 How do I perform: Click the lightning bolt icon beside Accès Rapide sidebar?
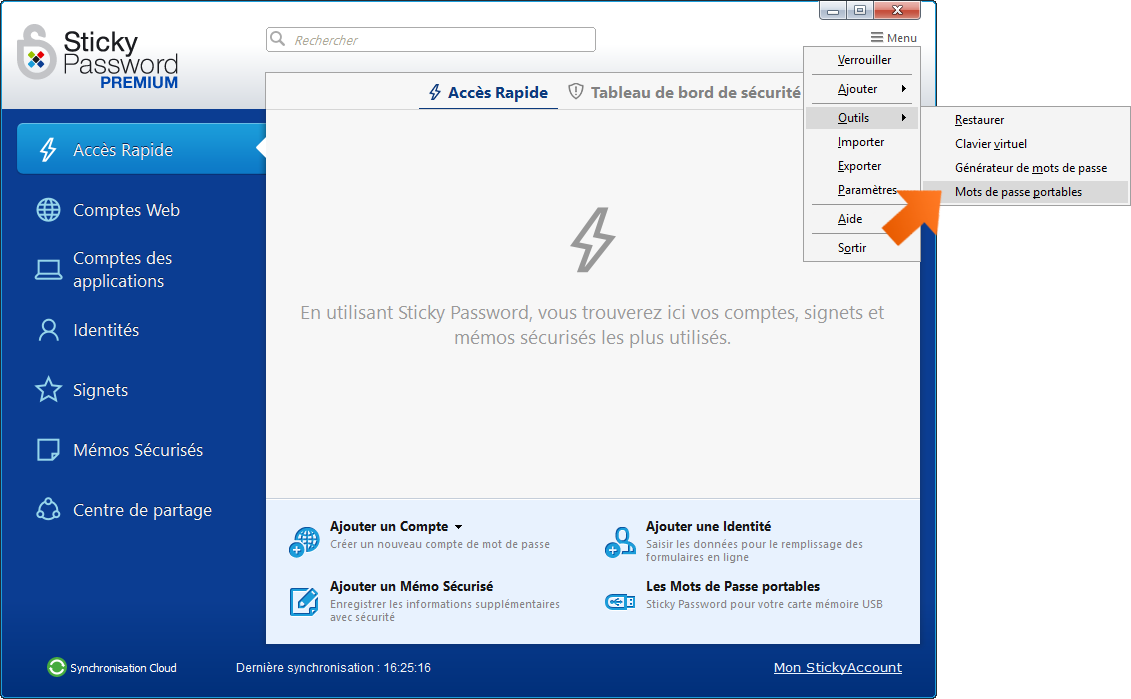click(x=48, y=149)
